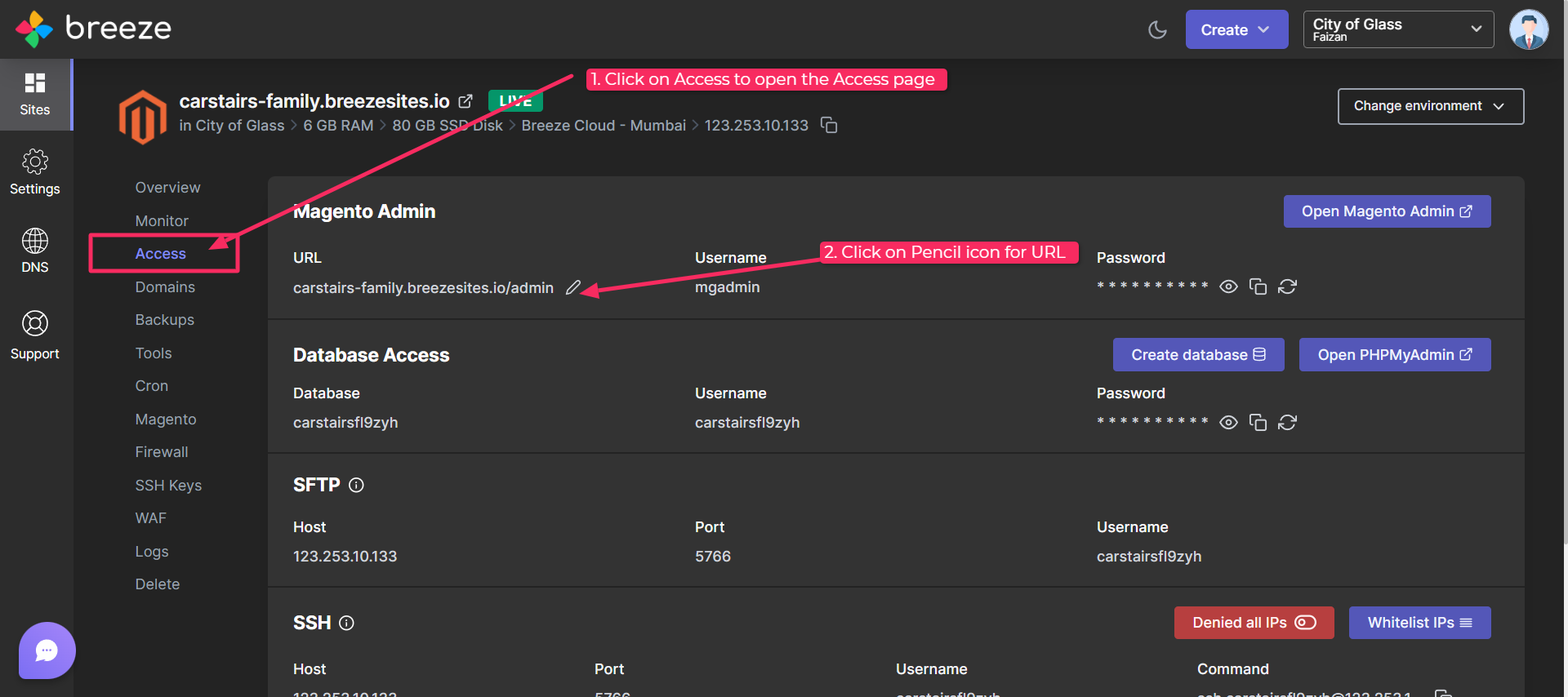Open the Create dropdown
Image resolution: width=1568 pixels, height=697 pixels.
(1236, 29)
